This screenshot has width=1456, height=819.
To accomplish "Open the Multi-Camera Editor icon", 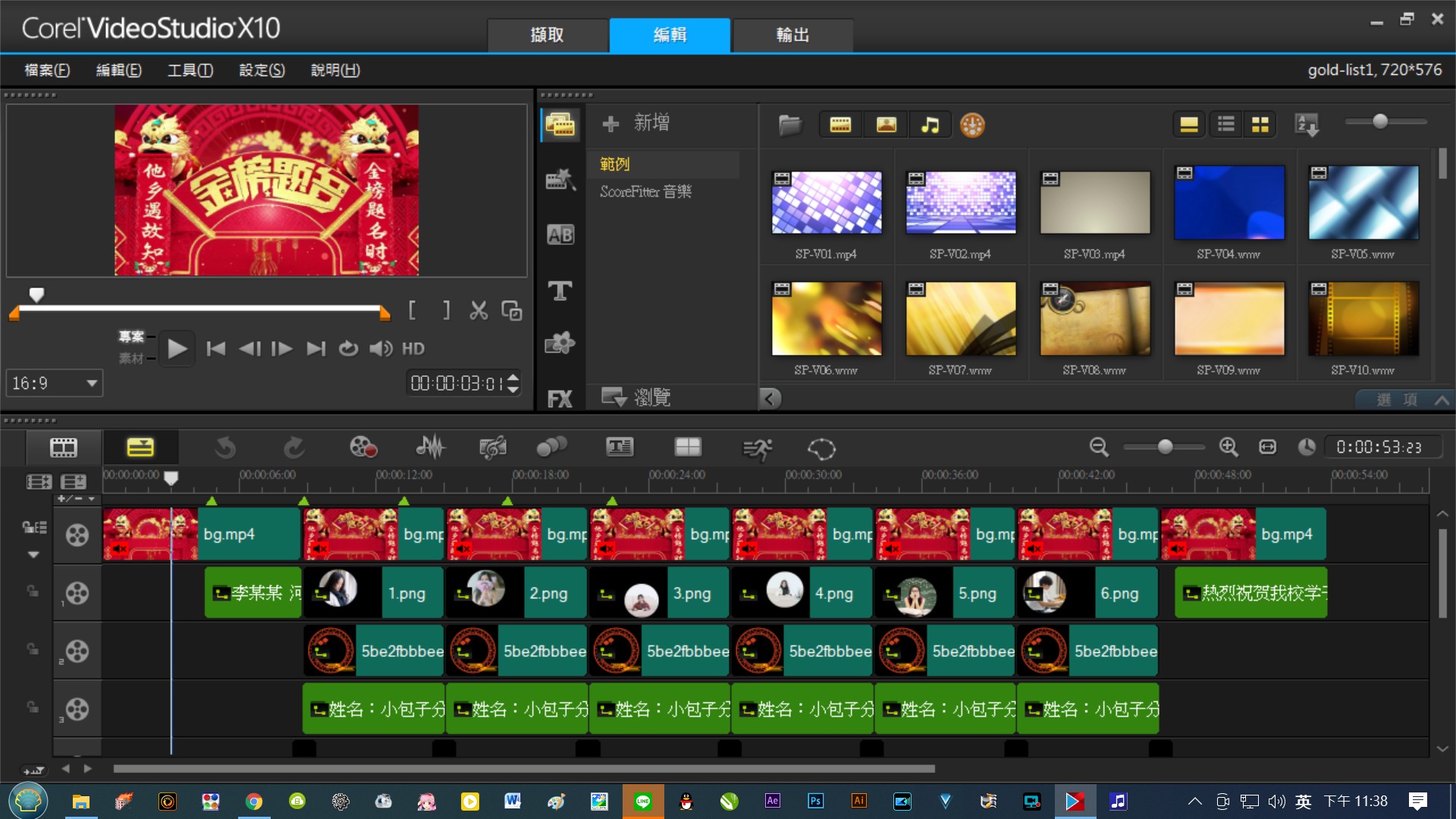I will click(x=689, y=448).
